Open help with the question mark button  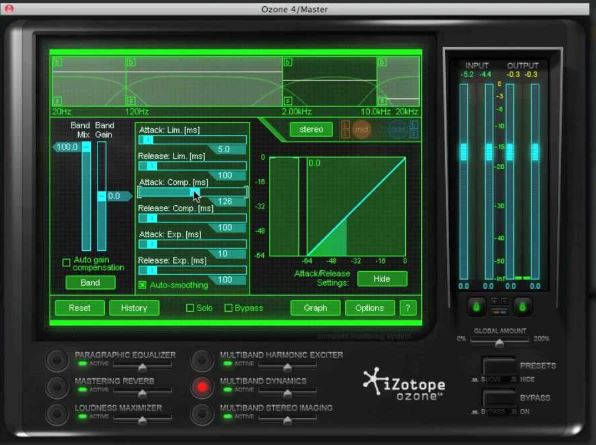(x=408, y=308)
